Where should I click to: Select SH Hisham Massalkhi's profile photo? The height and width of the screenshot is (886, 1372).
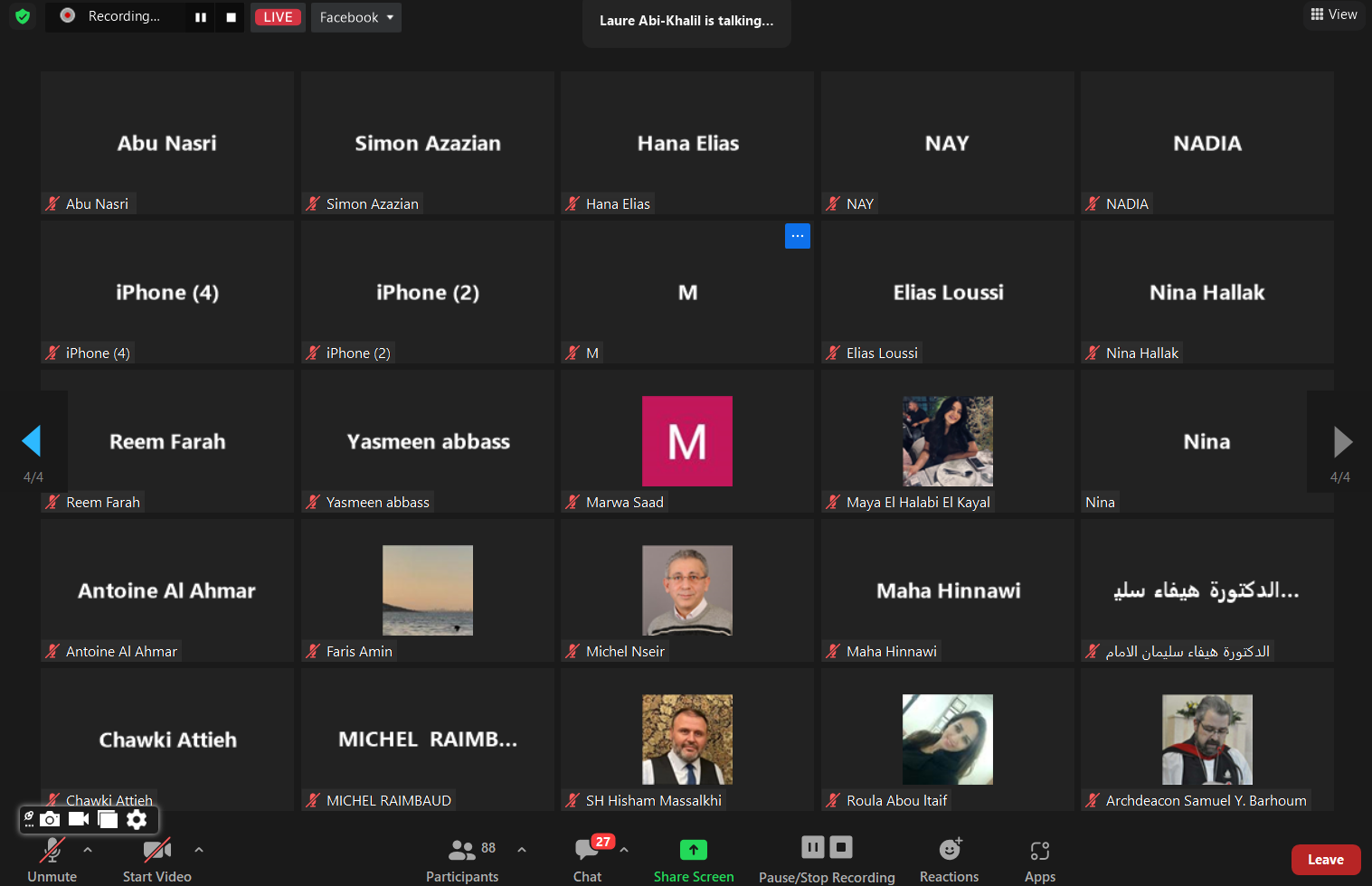[x=687, y=740]
